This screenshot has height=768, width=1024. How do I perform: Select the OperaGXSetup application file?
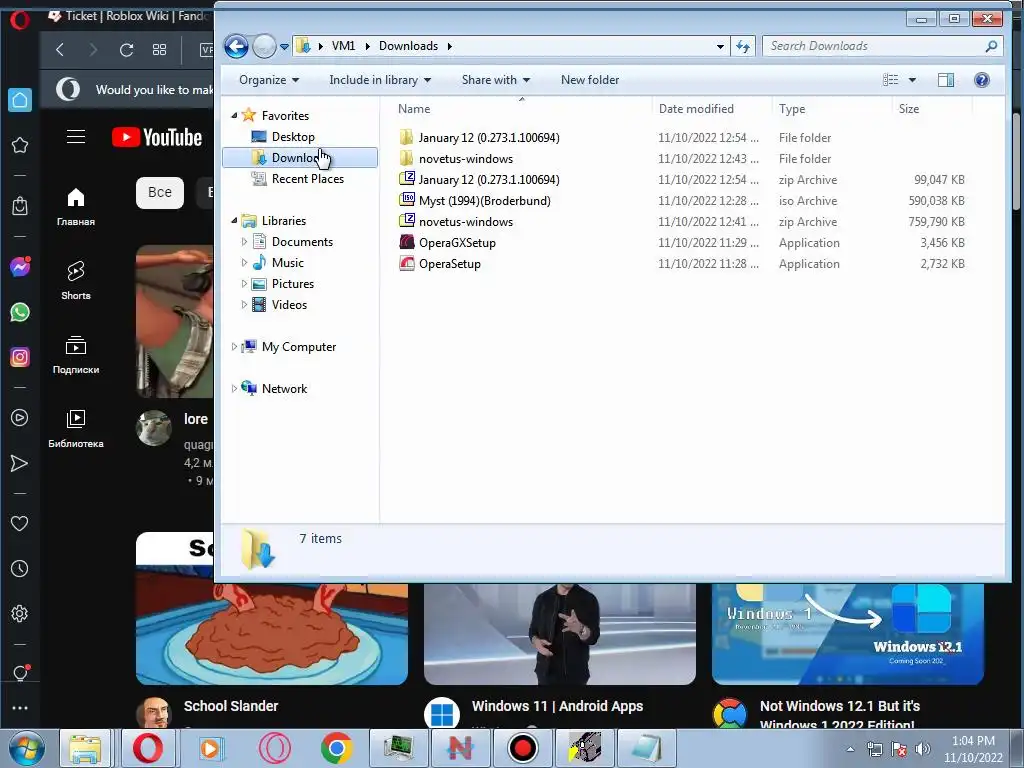pos(457,242)
